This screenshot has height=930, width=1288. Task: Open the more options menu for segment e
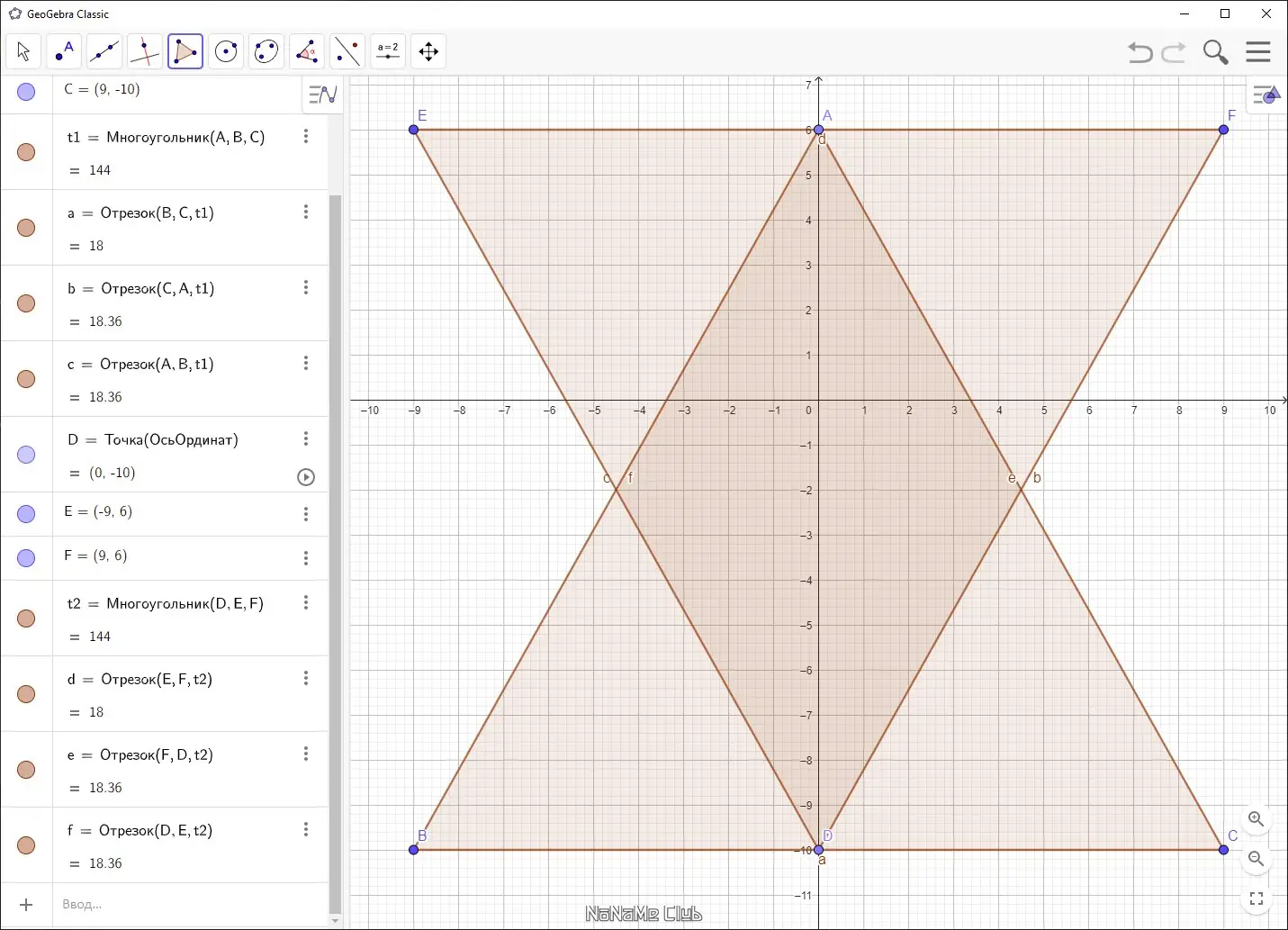pos(306,754)
